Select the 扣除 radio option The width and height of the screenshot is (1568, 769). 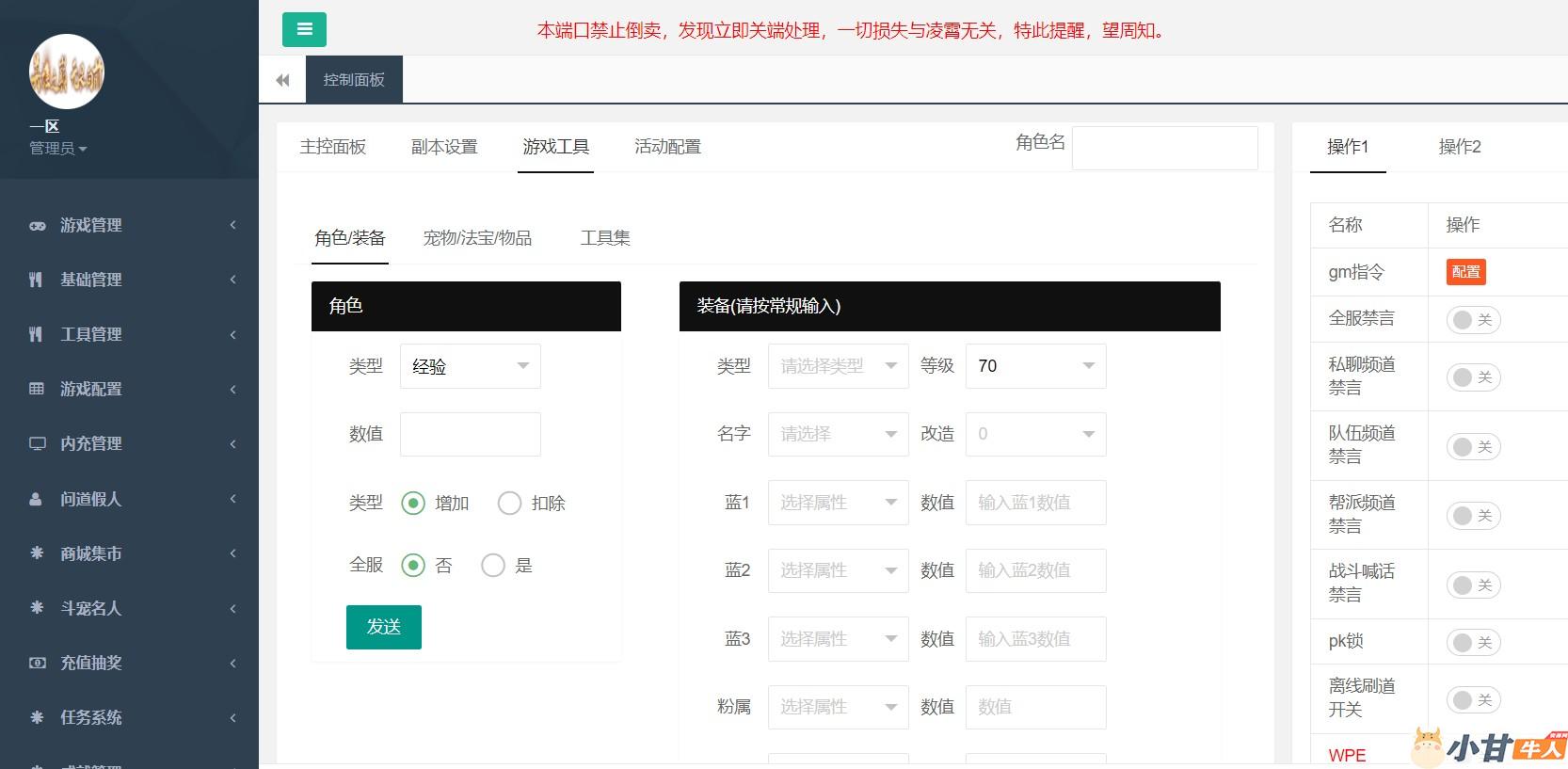coord(509,504)
